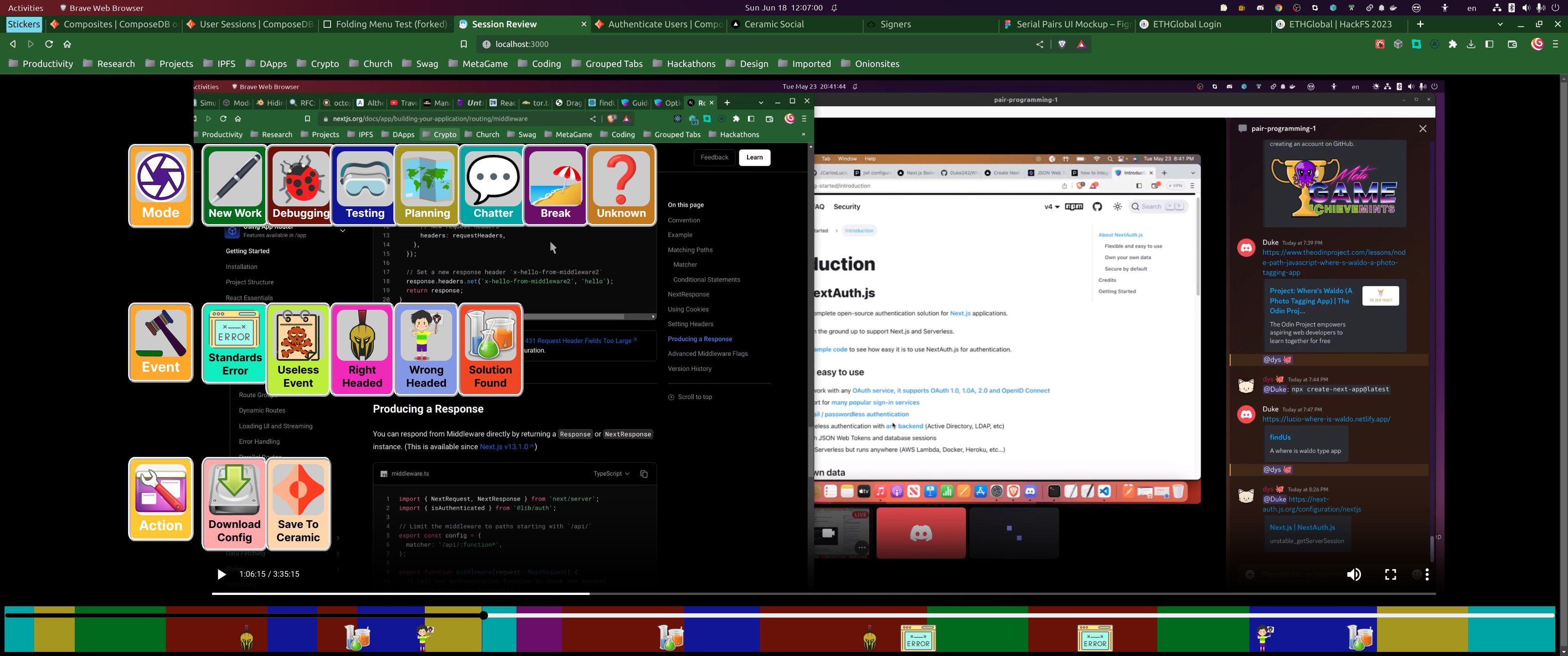Image resolution: width=1568 pixels, height=656 pixels.
Task: Select the Testing mode sticker icon
Action: point(364,184)
